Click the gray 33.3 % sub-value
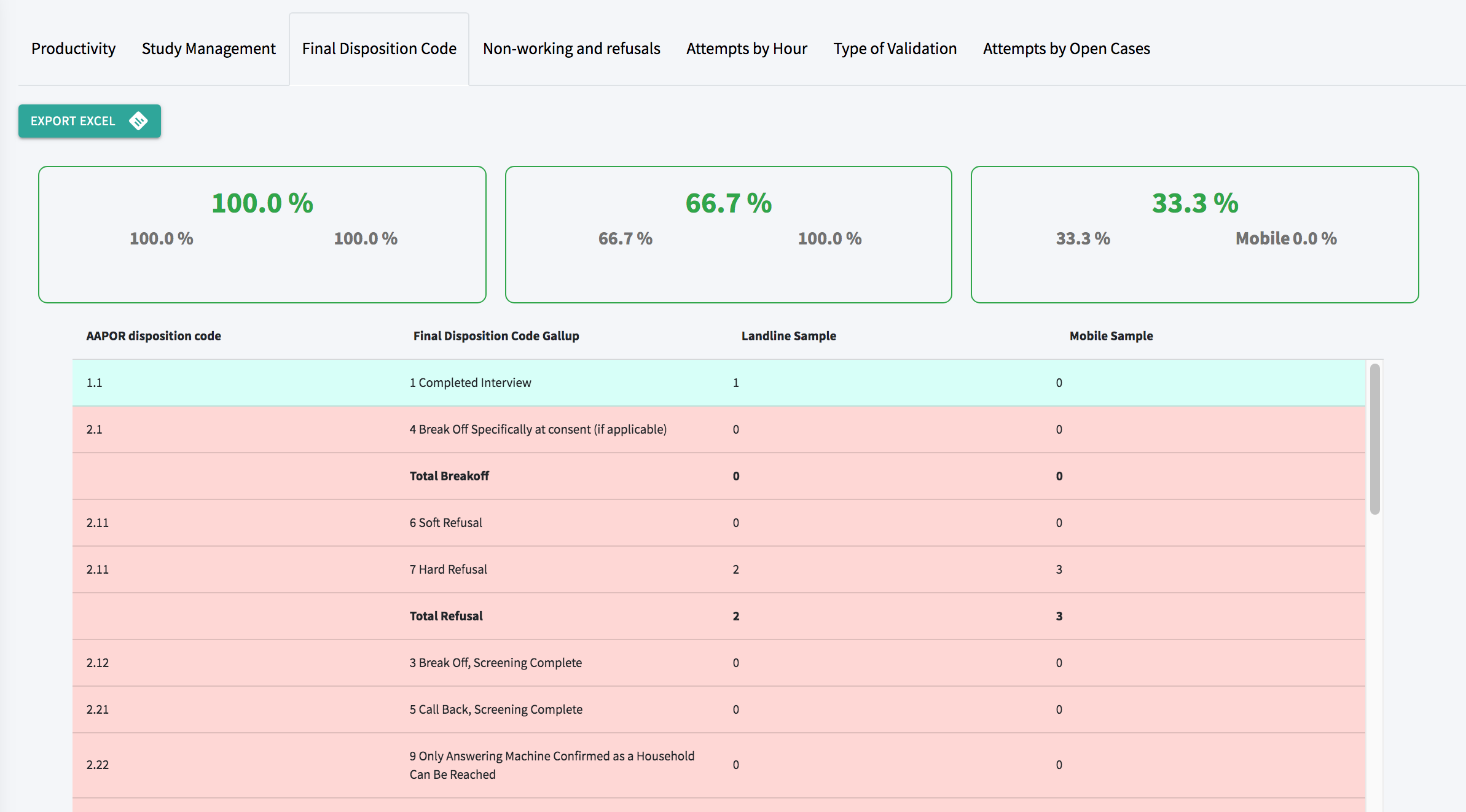Screen dimensions: 1466x812 [1083, 238]
